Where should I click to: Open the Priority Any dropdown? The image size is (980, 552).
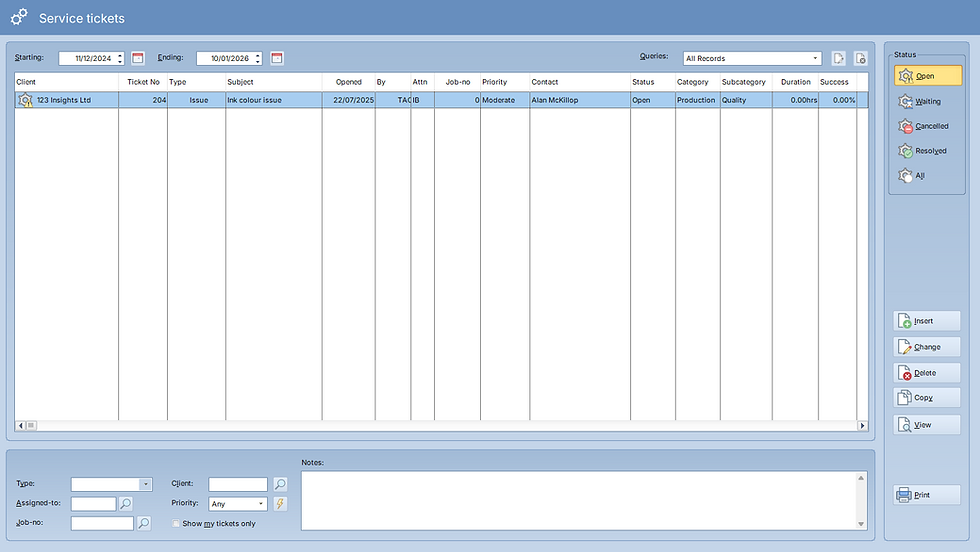(261, 504)
